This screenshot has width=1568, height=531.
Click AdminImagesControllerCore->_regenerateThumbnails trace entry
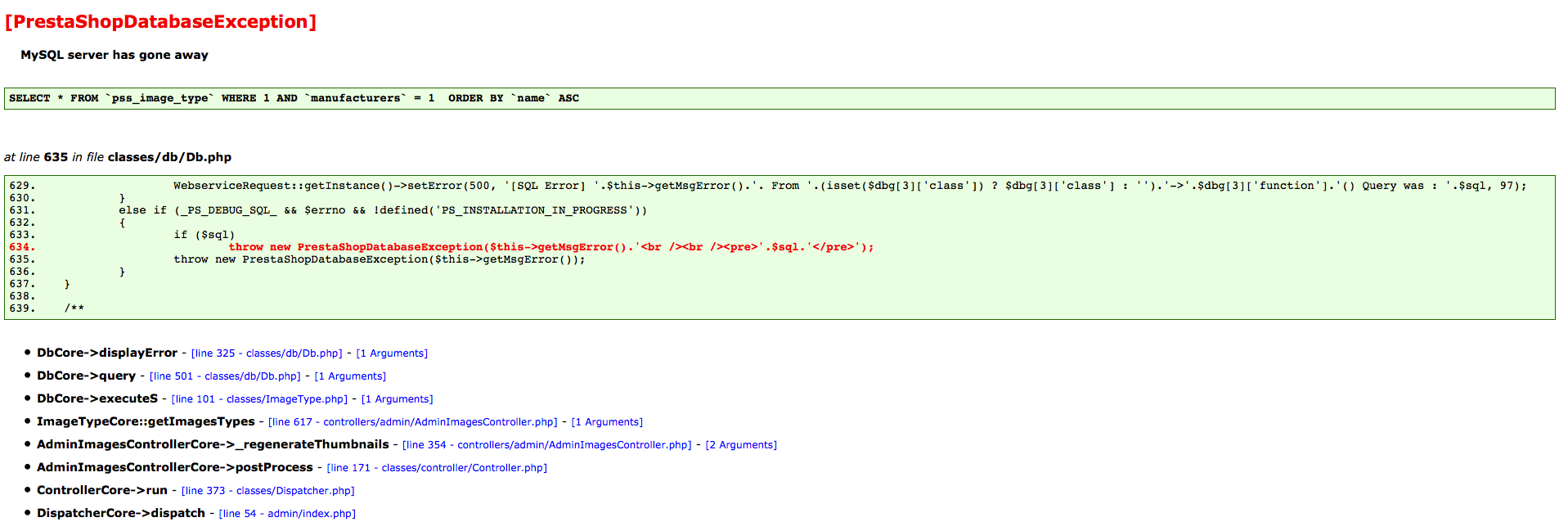click(x=213, y=445)
